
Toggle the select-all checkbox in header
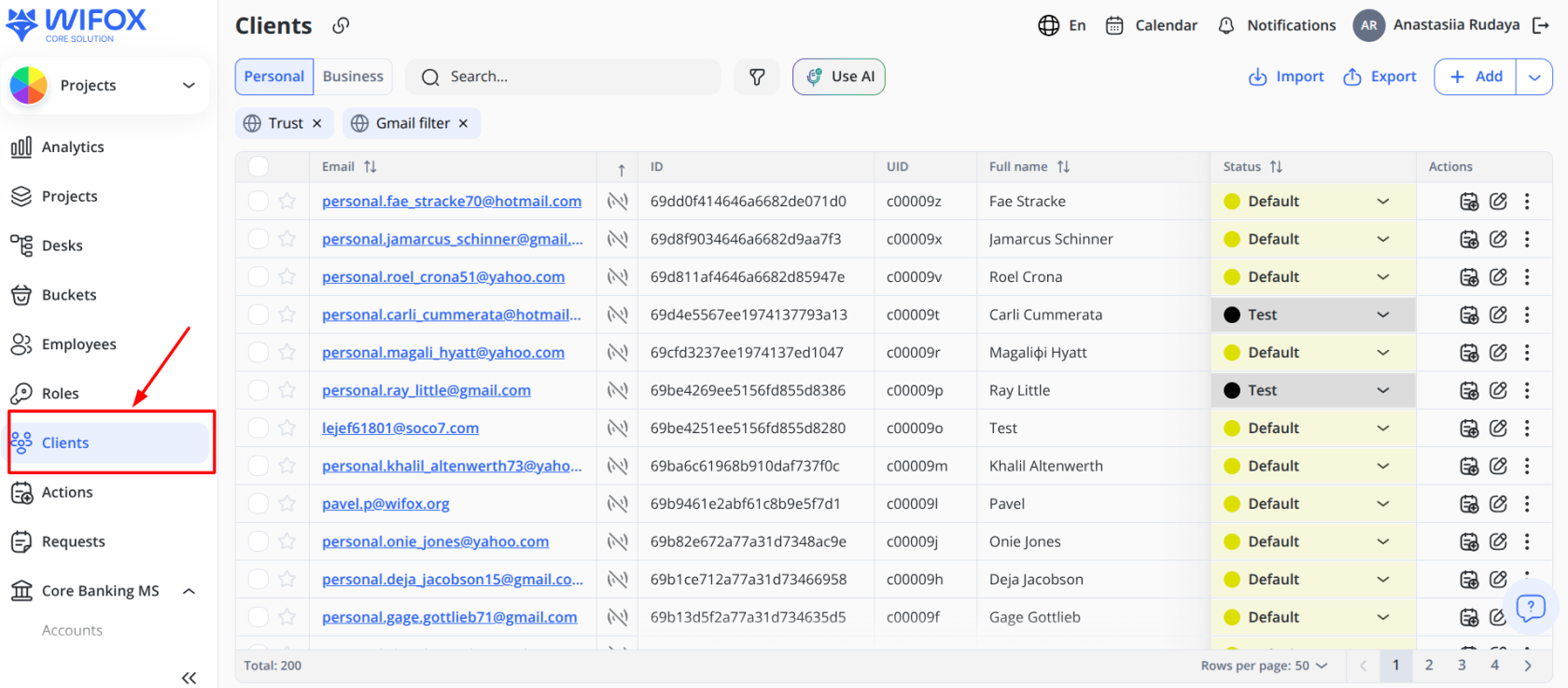pyautogui.click(x=259, y=166)
